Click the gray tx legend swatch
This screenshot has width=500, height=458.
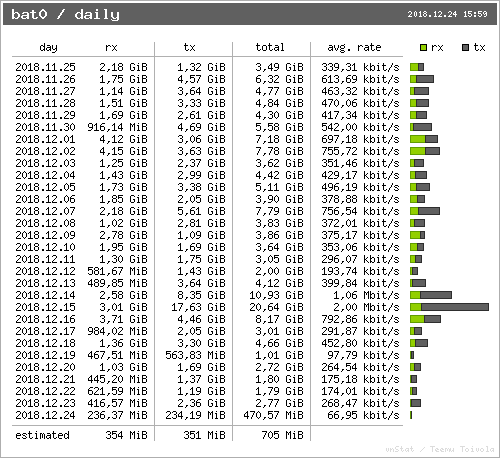(466, 48)
